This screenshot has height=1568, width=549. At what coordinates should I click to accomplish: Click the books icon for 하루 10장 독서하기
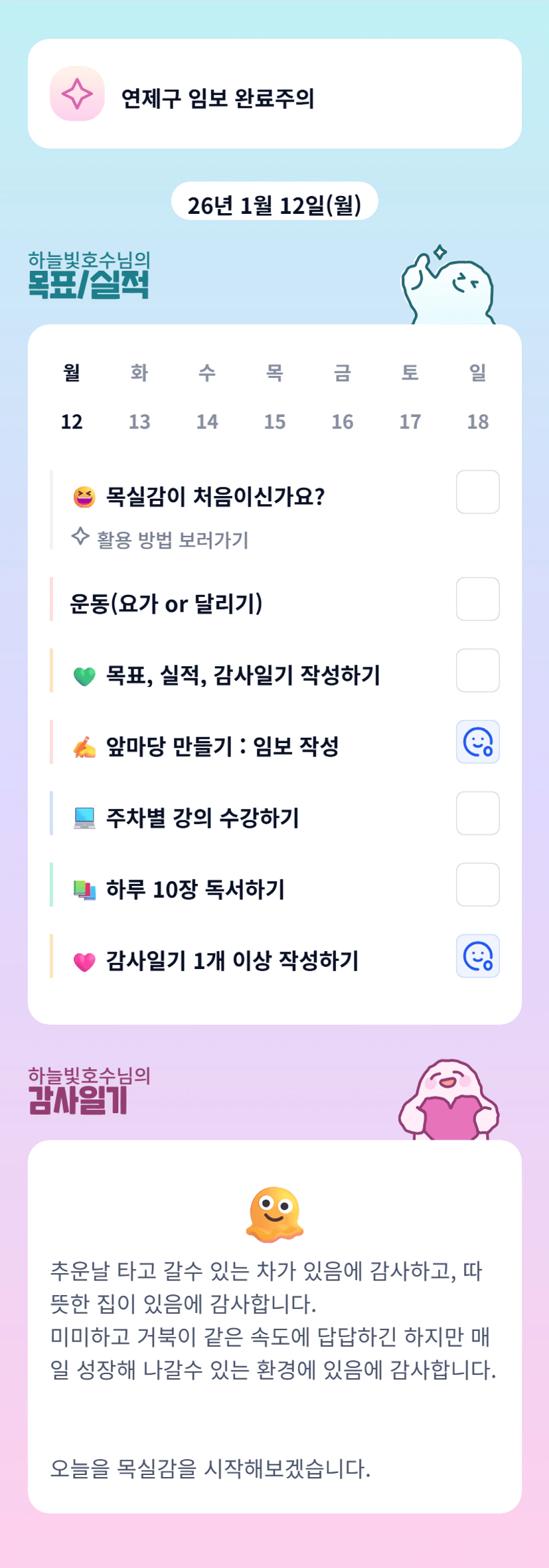84,889
